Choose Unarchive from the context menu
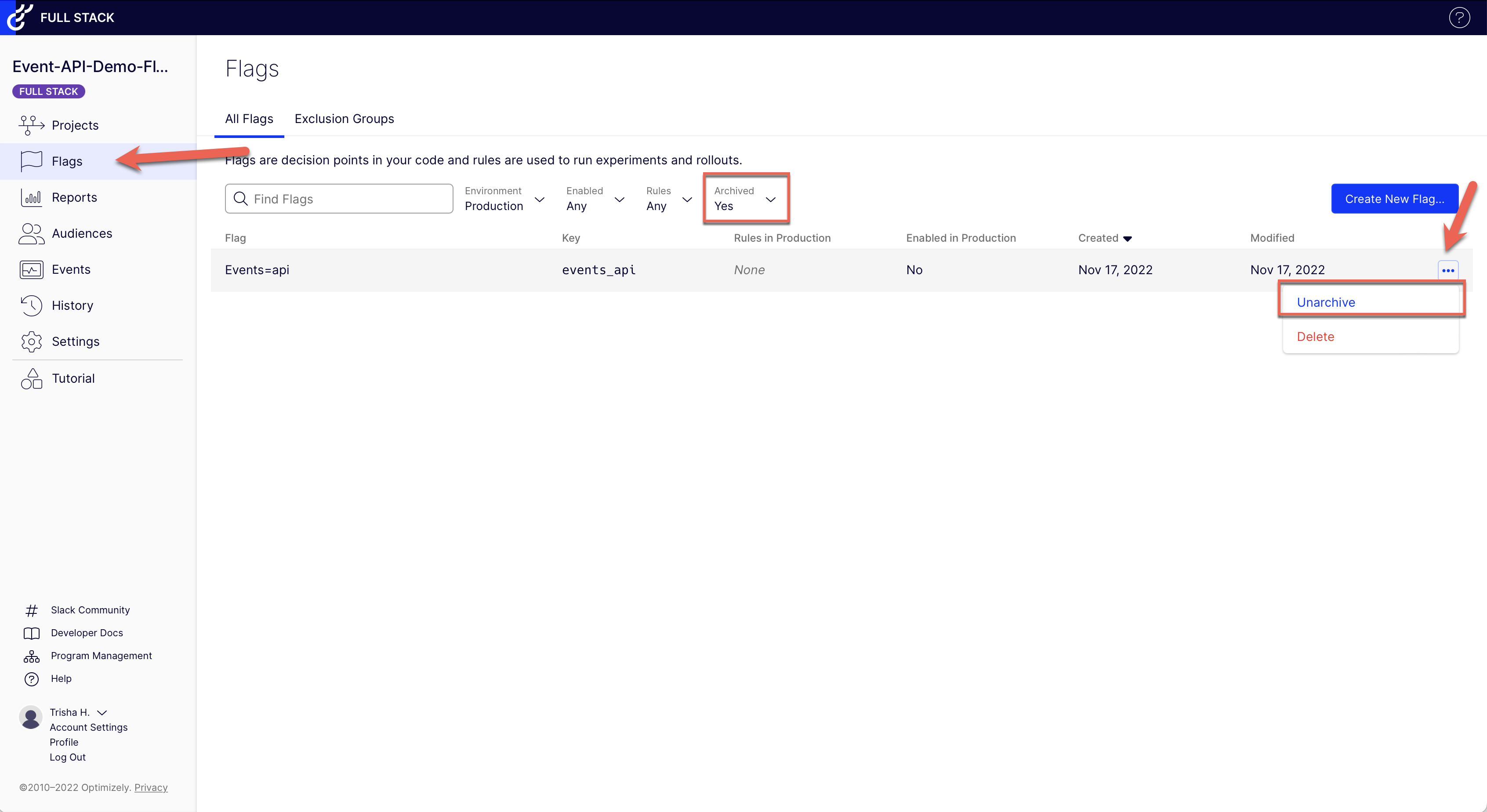The image size is (1487, 812). 1325,302
